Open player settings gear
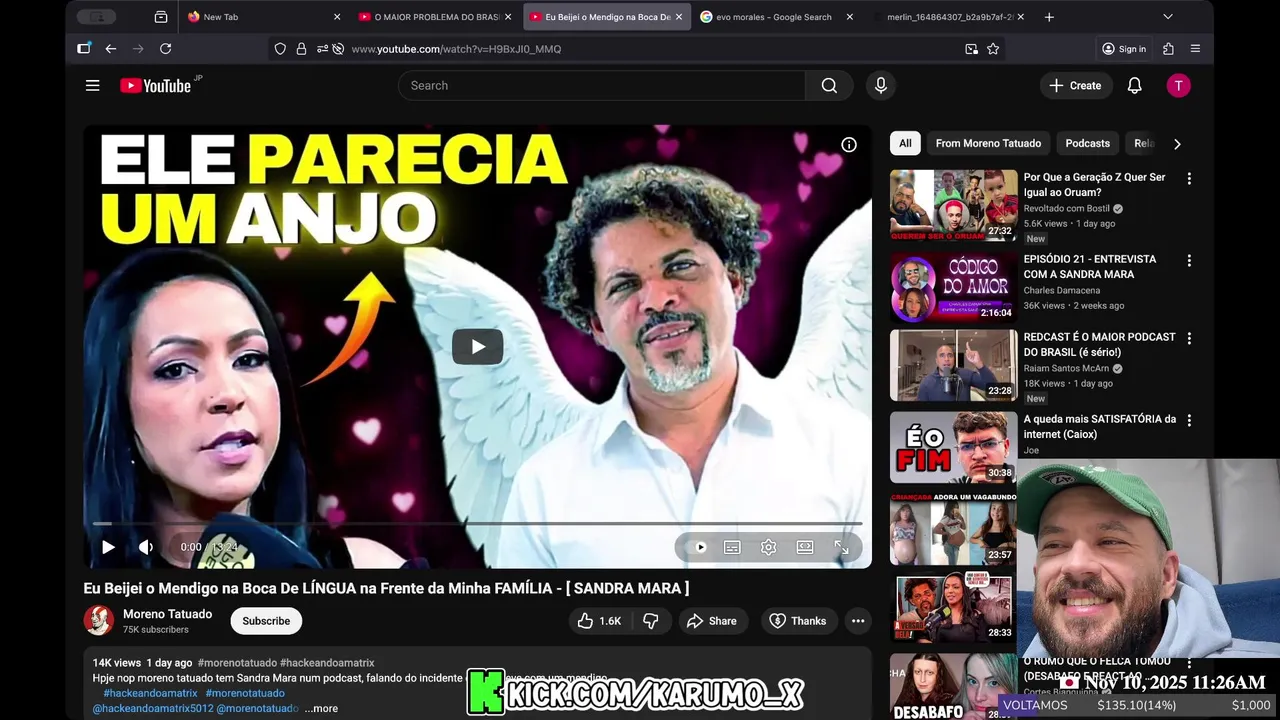The height and width of the screenshot is (720, 1280). (x=768, y=547)
